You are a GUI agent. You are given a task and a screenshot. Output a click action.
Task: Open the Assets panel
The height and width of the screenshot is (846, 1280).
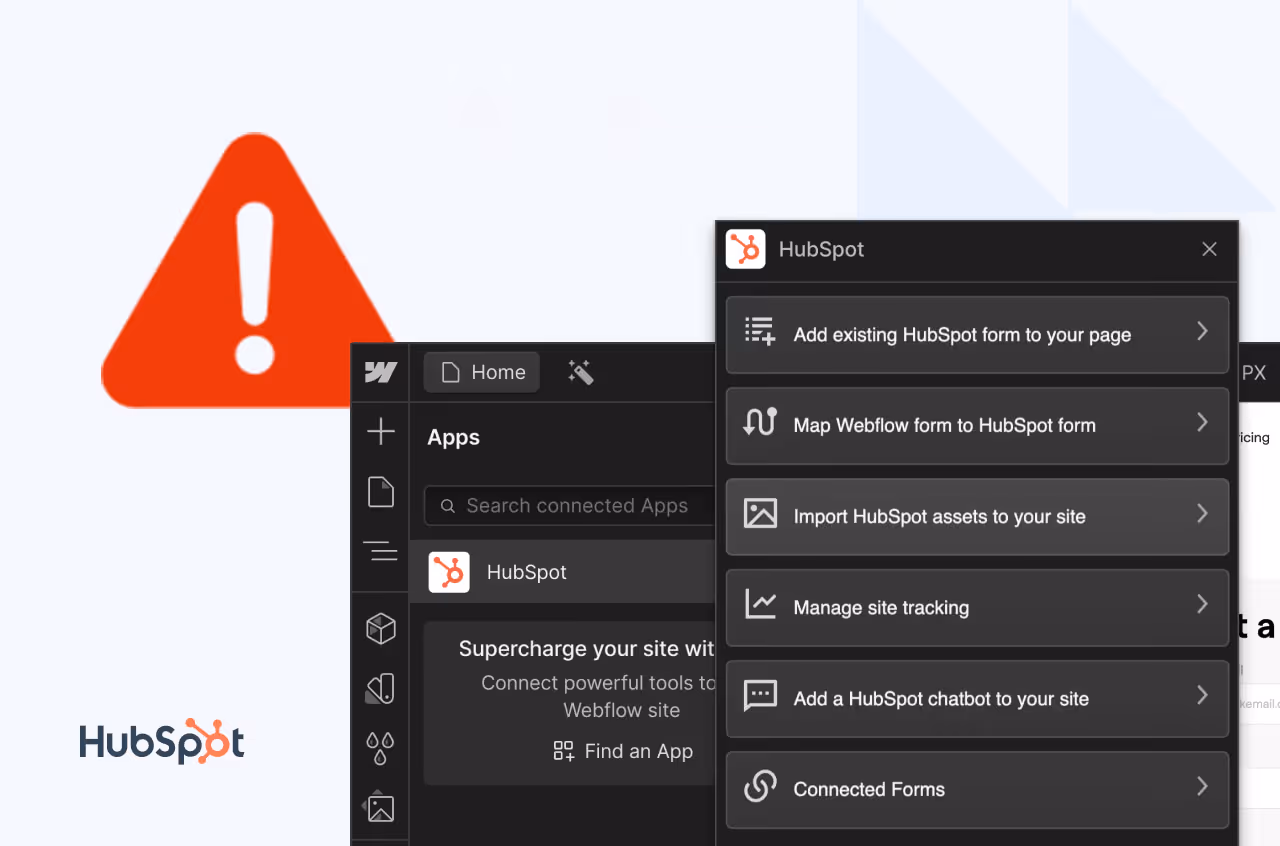[380, 806]
